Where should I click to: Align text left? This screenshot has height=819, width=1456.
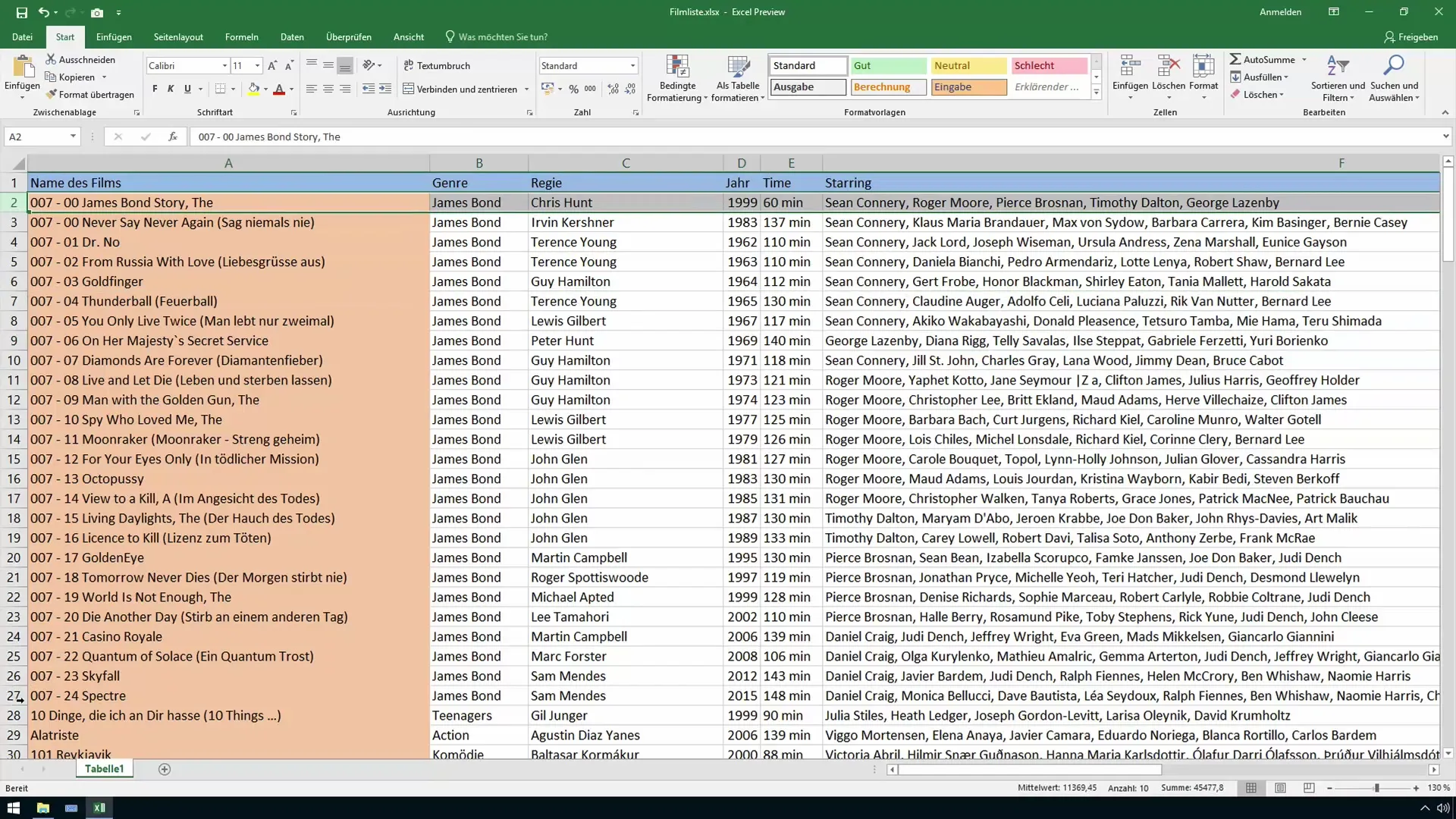[x=312, y=89]
